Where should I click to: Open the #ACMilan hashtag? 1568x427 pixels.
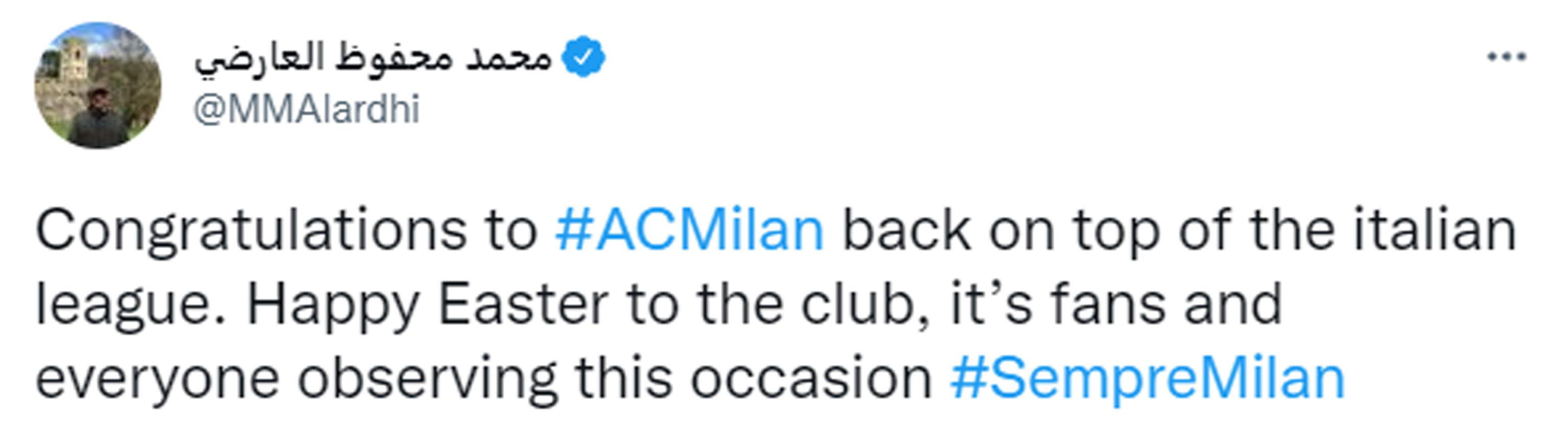(689, 231)
